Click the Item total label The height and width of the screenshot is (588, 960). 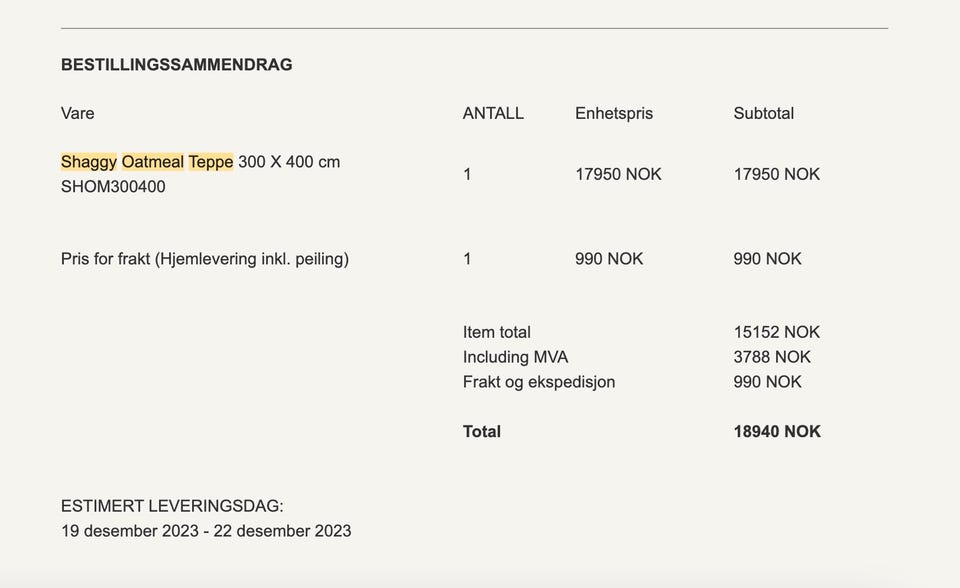(x=497, y=332)
